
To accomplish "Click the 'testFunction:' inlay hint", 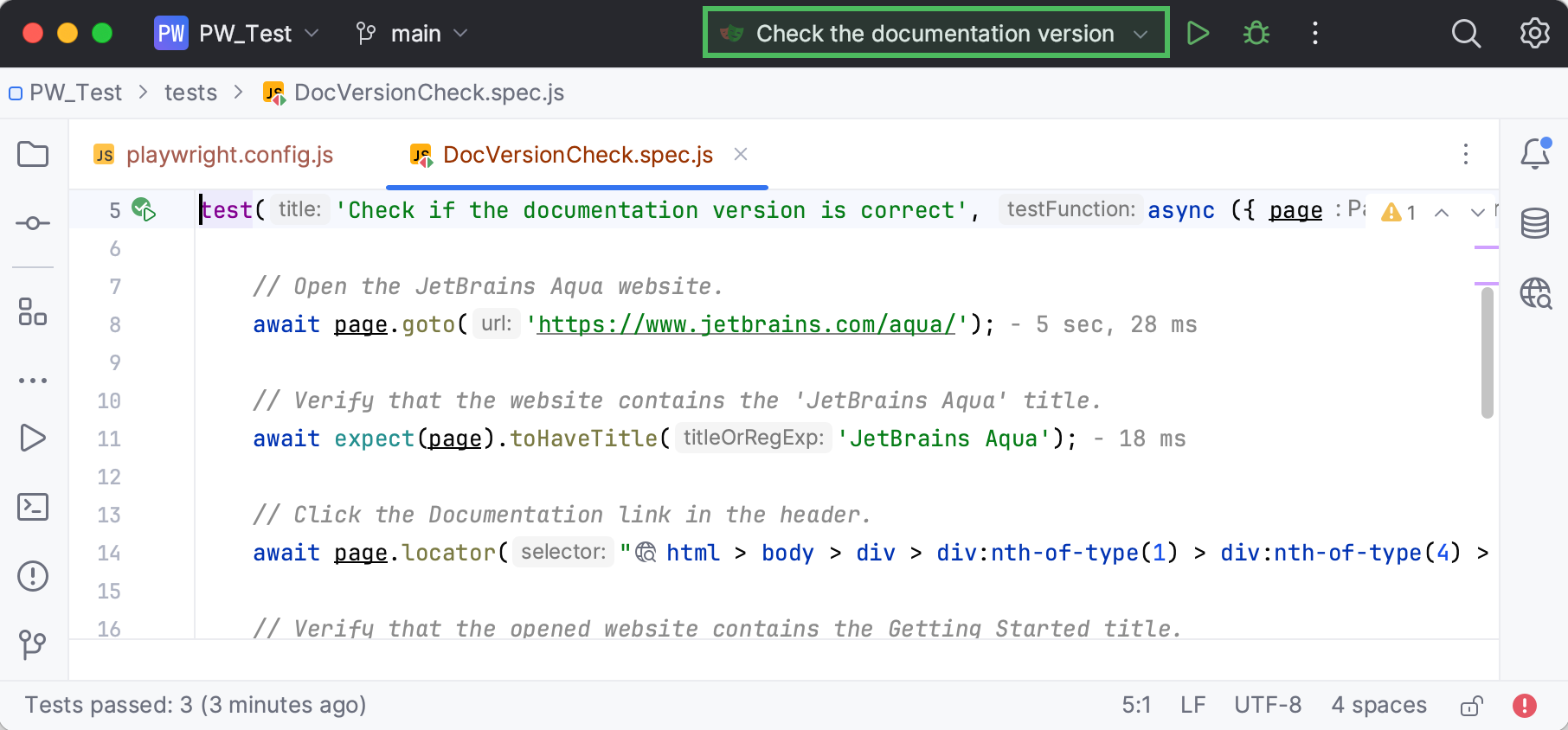I will pyautogui.click(x=1070, y=209).
